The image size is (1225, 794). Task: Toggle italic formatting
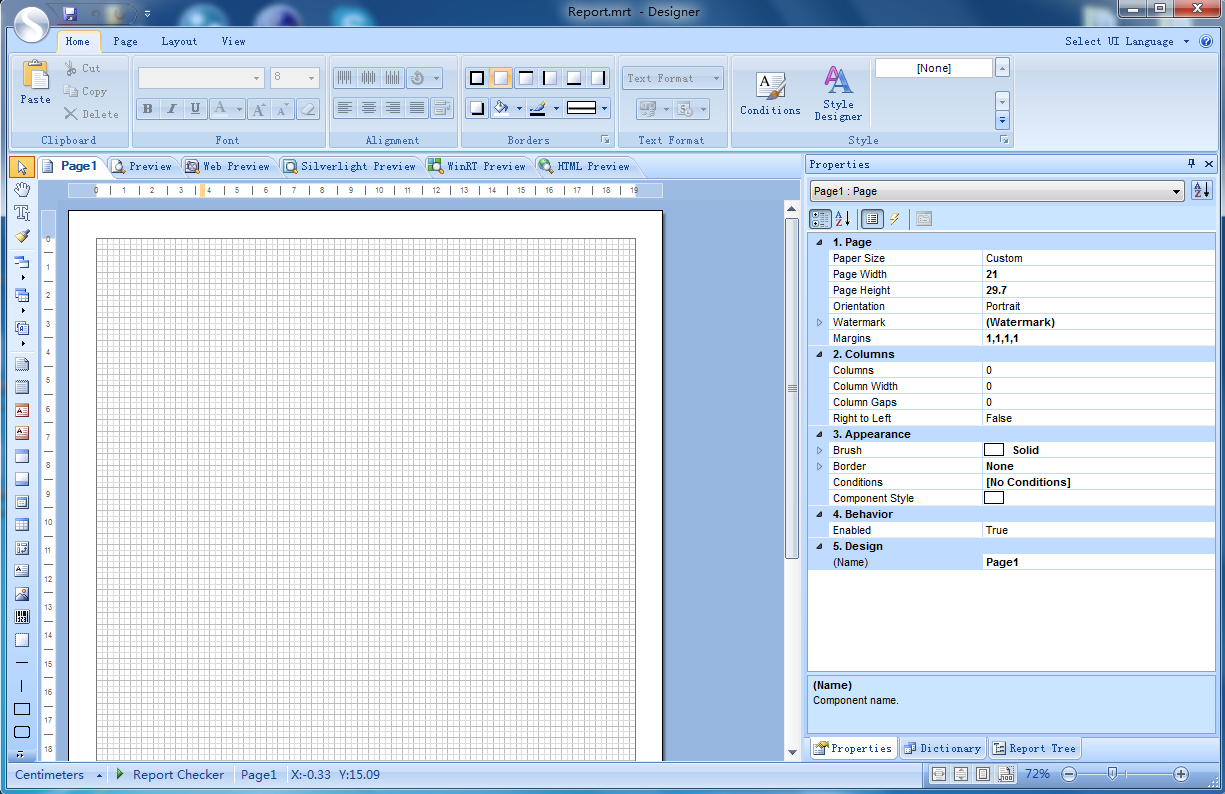[171, 109]
